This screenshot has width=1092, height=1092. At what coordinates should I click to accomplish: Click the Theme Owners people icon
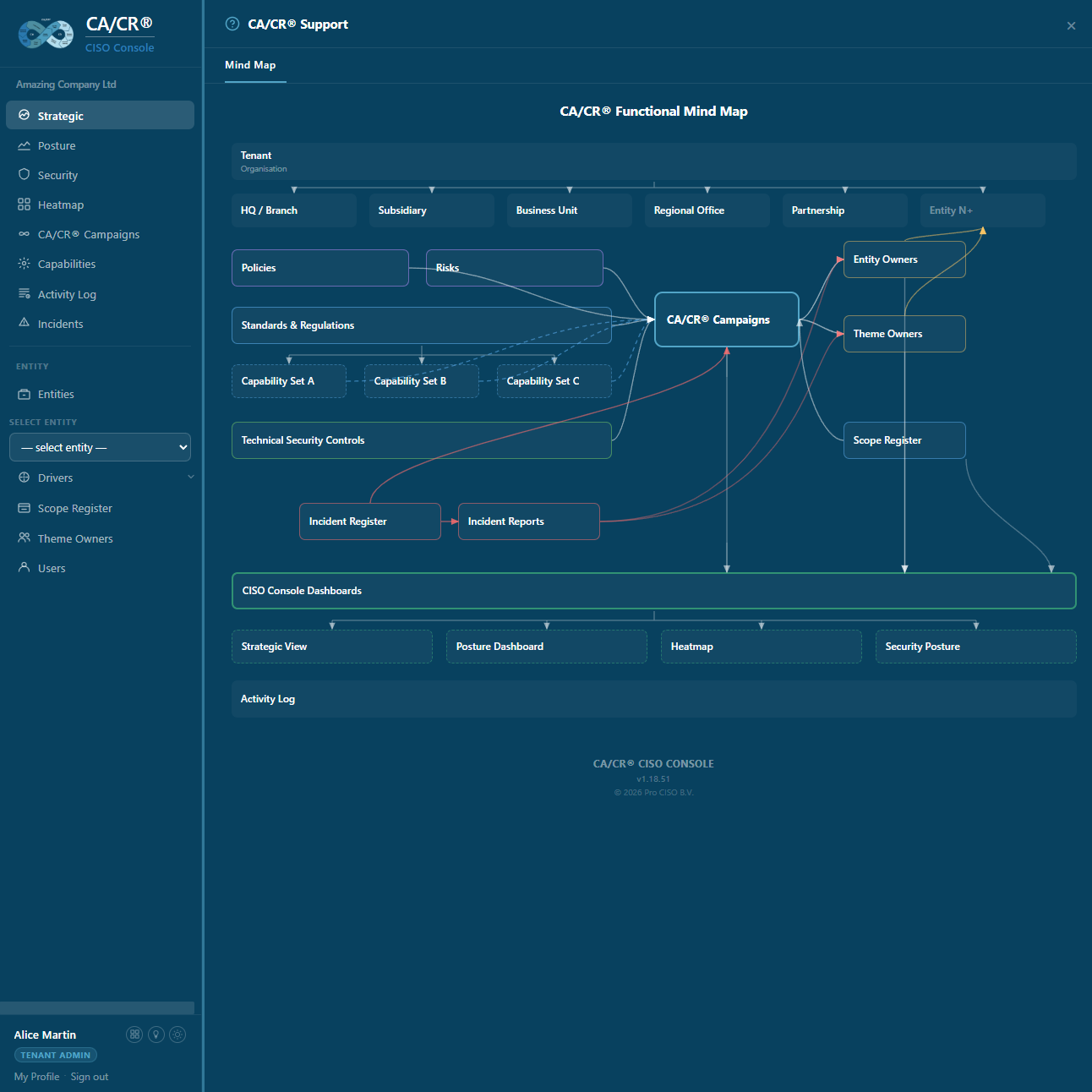(x=24, y=538)
